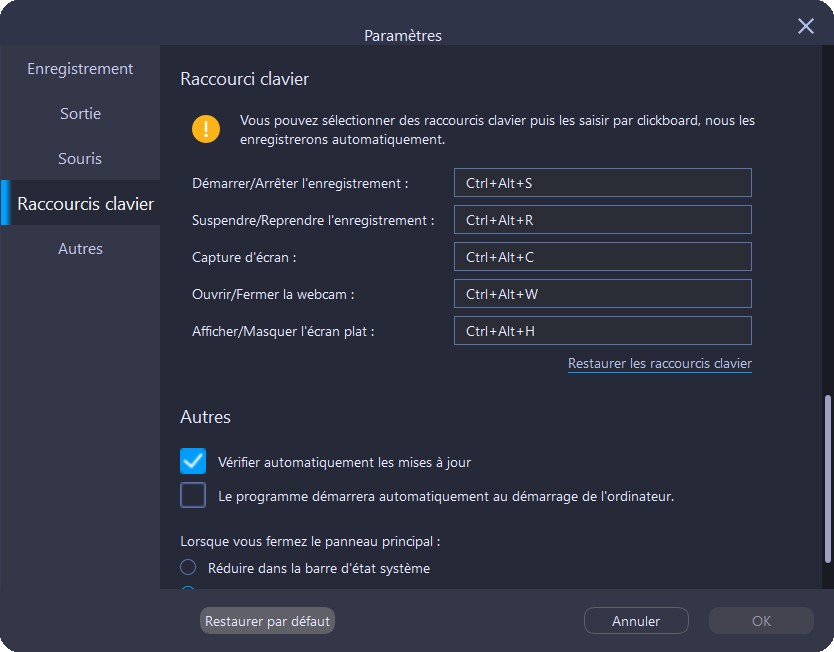
Task: Close the Paramètres dialog window
Action: pos(805,26)
